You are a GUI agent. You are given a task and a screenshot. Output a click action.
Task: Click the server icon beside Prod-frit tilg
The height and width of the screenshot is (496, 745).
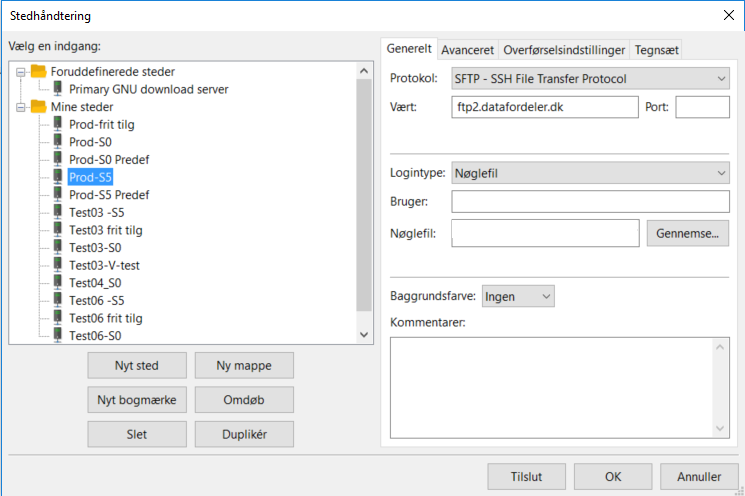pyautogui.click(x=58, y=124)
